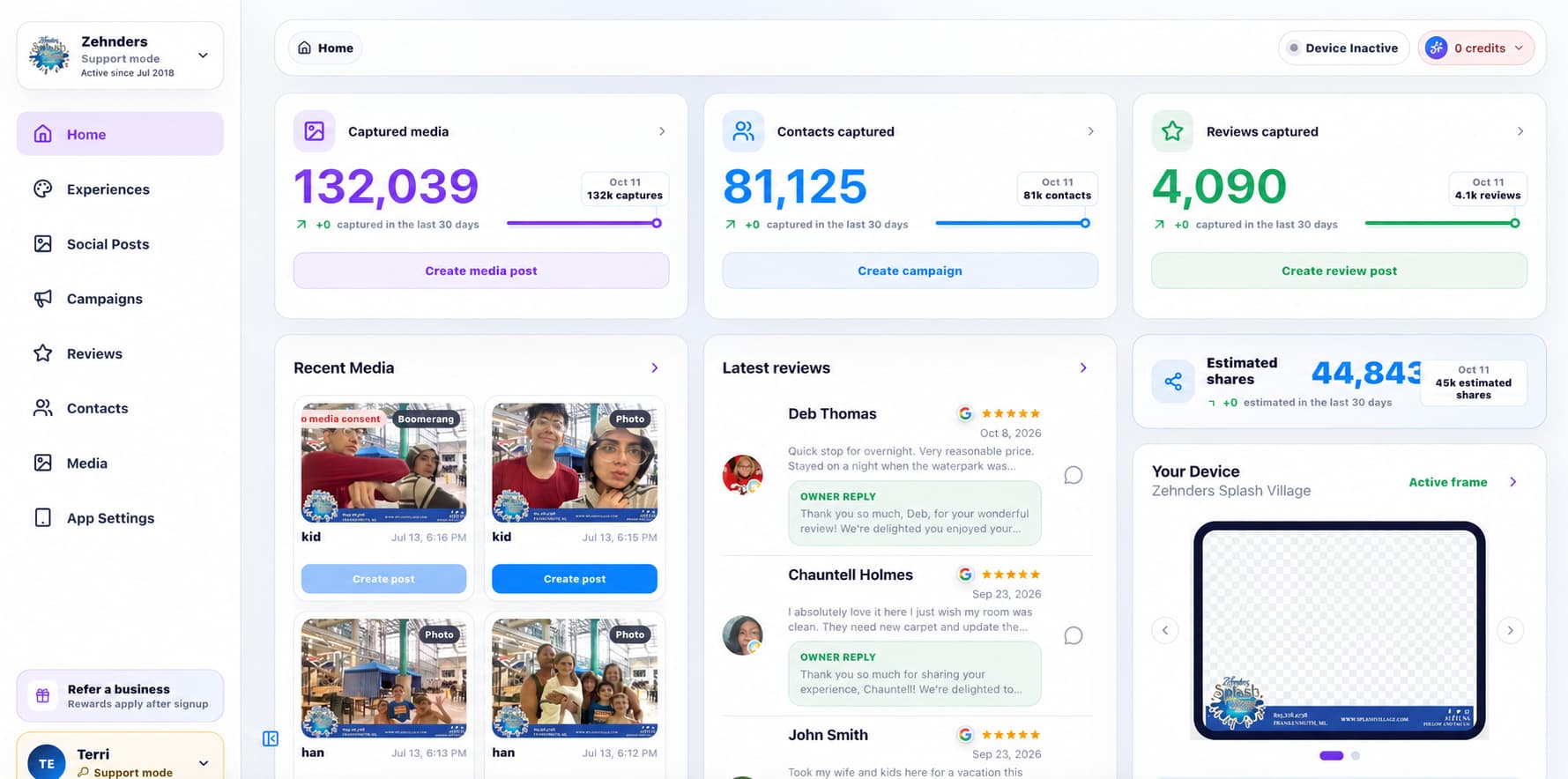Open the kid Boomerang media thumbnail

point(384,463)
